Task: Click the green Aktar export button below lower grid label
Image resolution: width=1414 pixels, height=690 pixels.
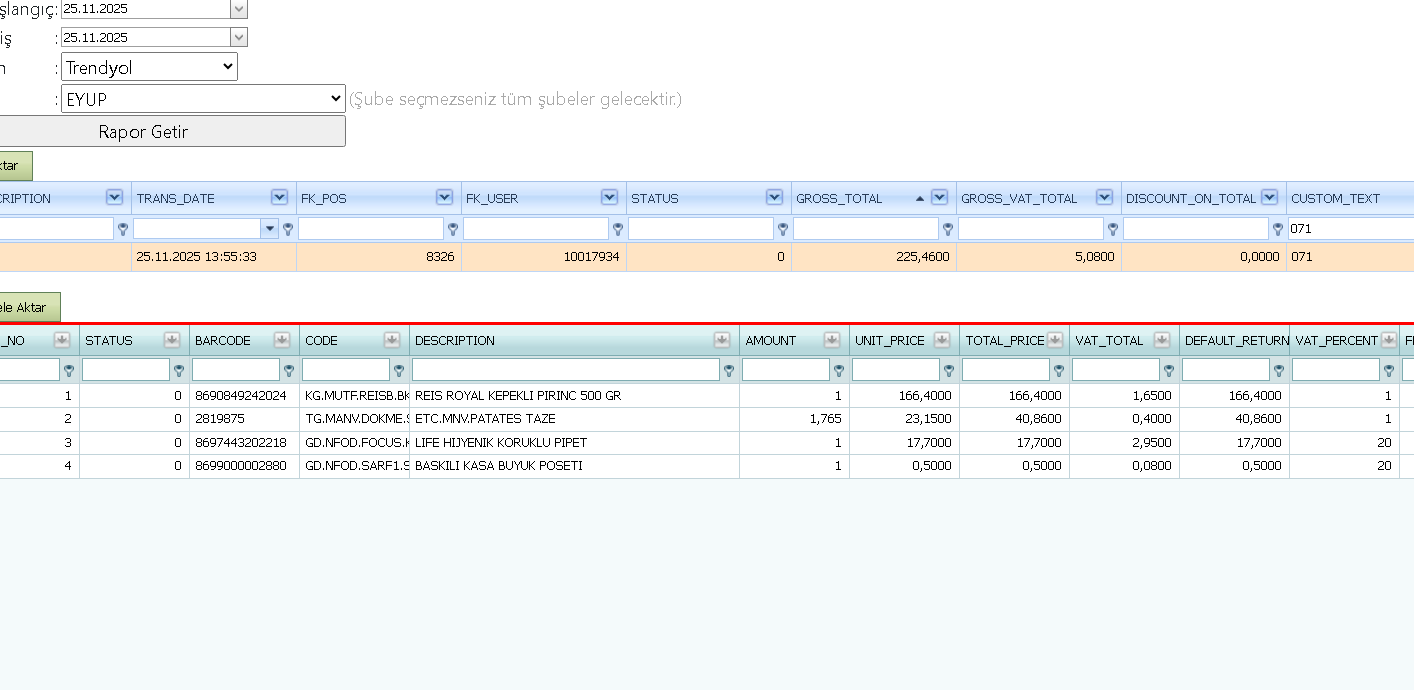Action: pyautogui.click(x=30, y=307)
